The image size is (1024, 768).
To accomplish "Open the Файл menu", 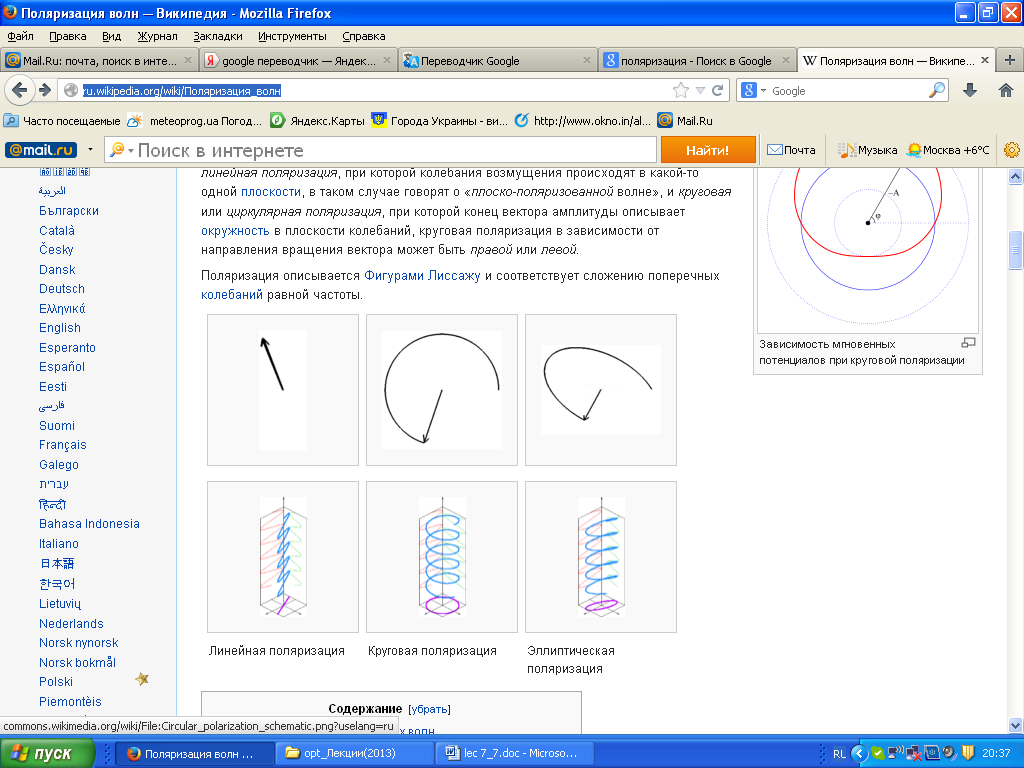I will coord(20,36).
